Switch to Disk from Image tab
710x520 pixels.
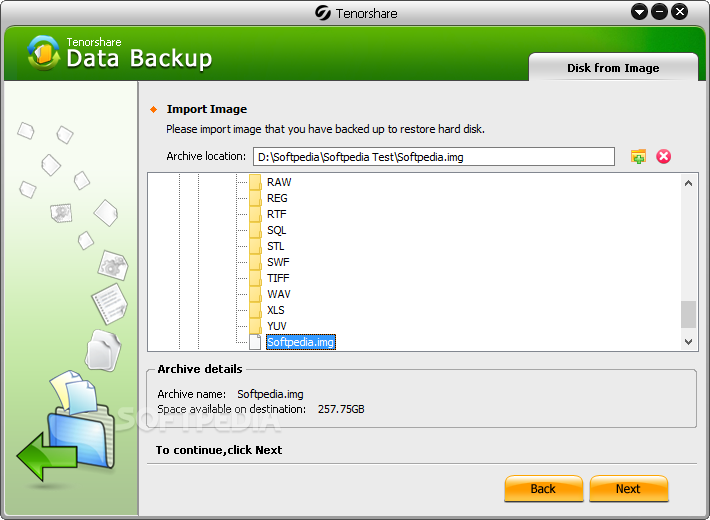pyautogui.click(x=613, y=68)
